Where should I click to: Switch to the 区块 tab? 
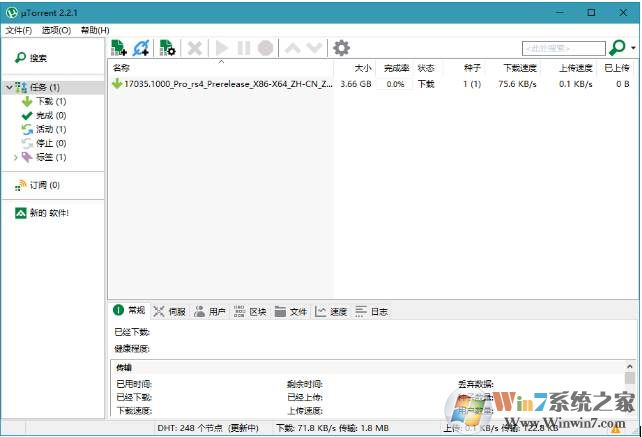(250, 312)
